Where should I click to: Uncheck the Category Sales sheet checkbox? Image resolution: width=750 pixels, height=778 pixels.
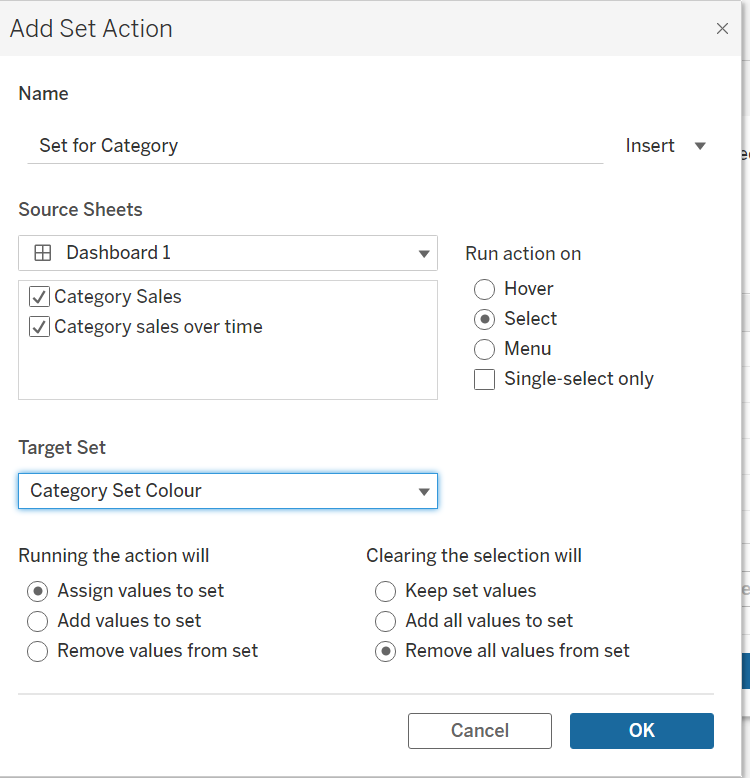39,297
